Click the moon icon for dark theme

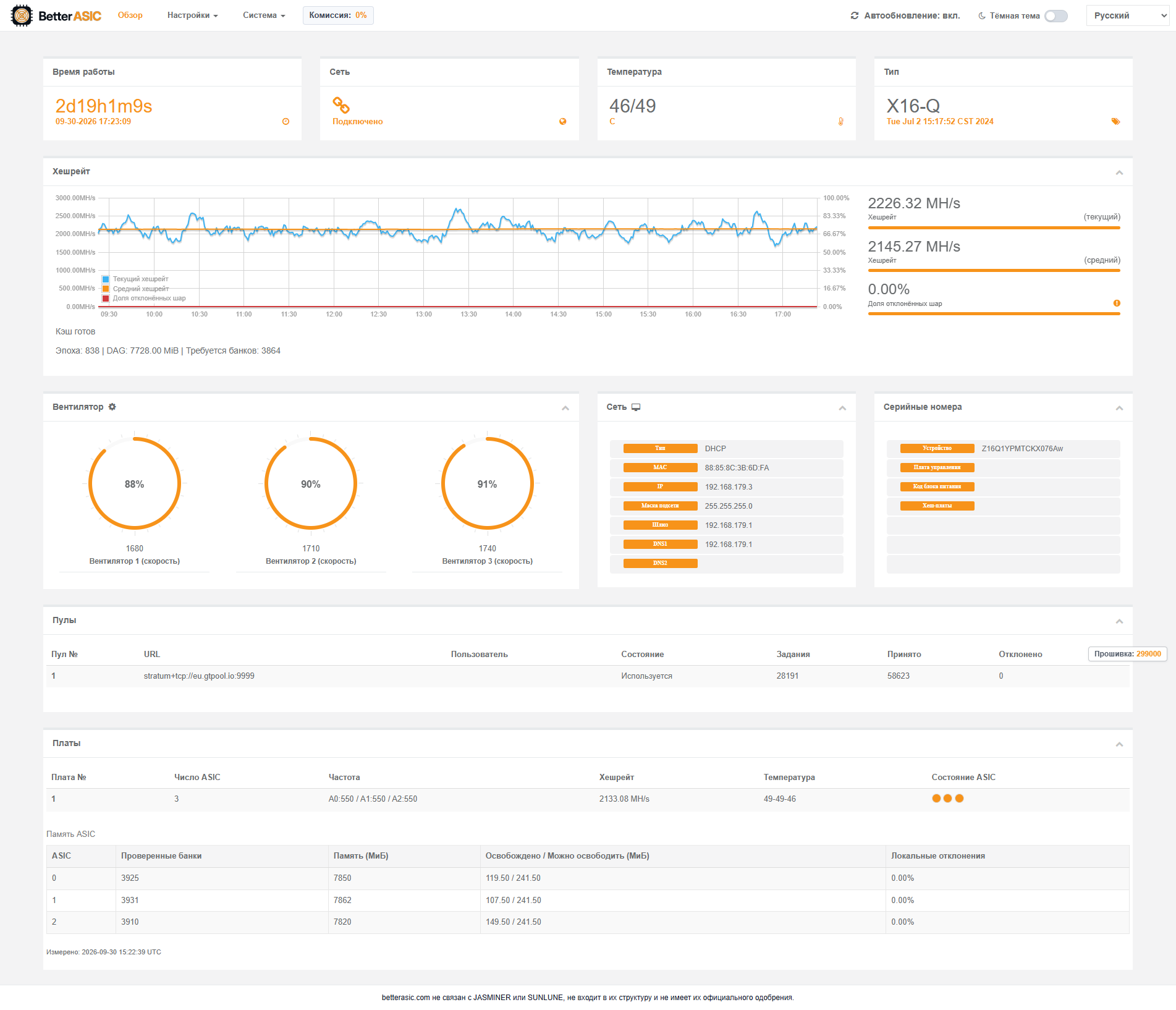[982, 16]
